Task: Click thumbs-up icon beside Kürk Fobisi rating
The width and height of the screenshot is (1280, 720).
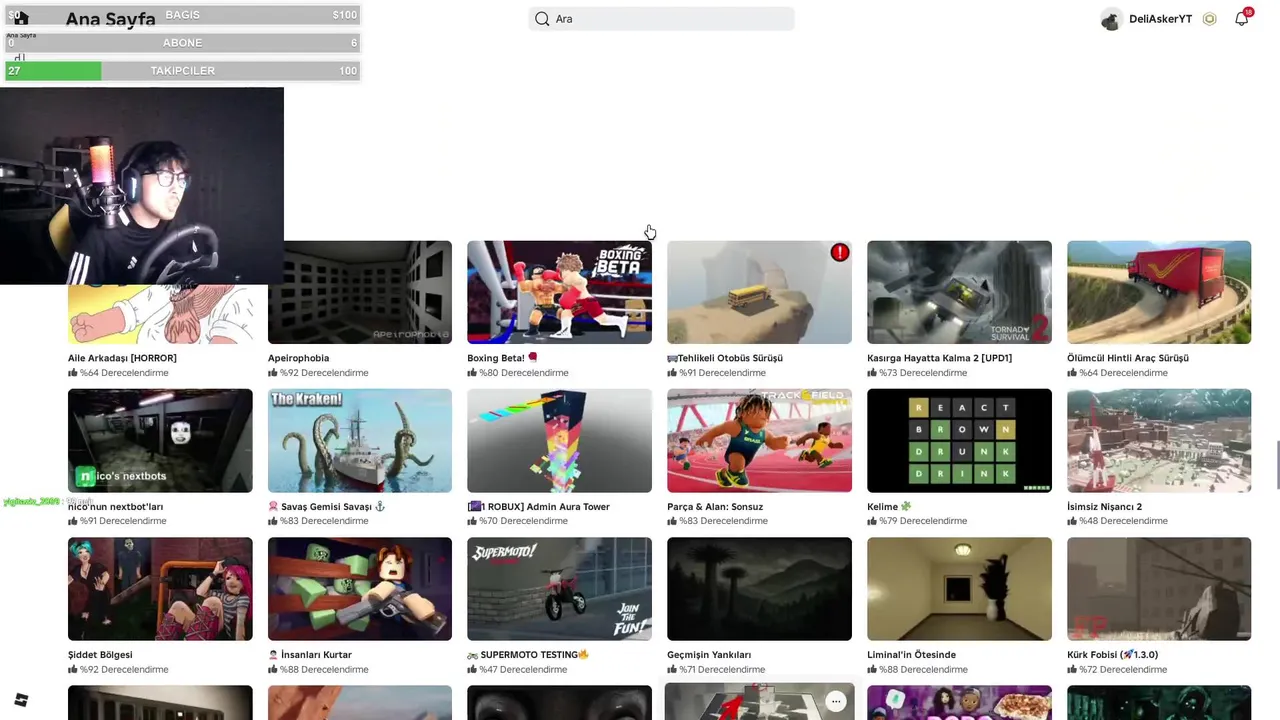Action: tap(1072, 670)
